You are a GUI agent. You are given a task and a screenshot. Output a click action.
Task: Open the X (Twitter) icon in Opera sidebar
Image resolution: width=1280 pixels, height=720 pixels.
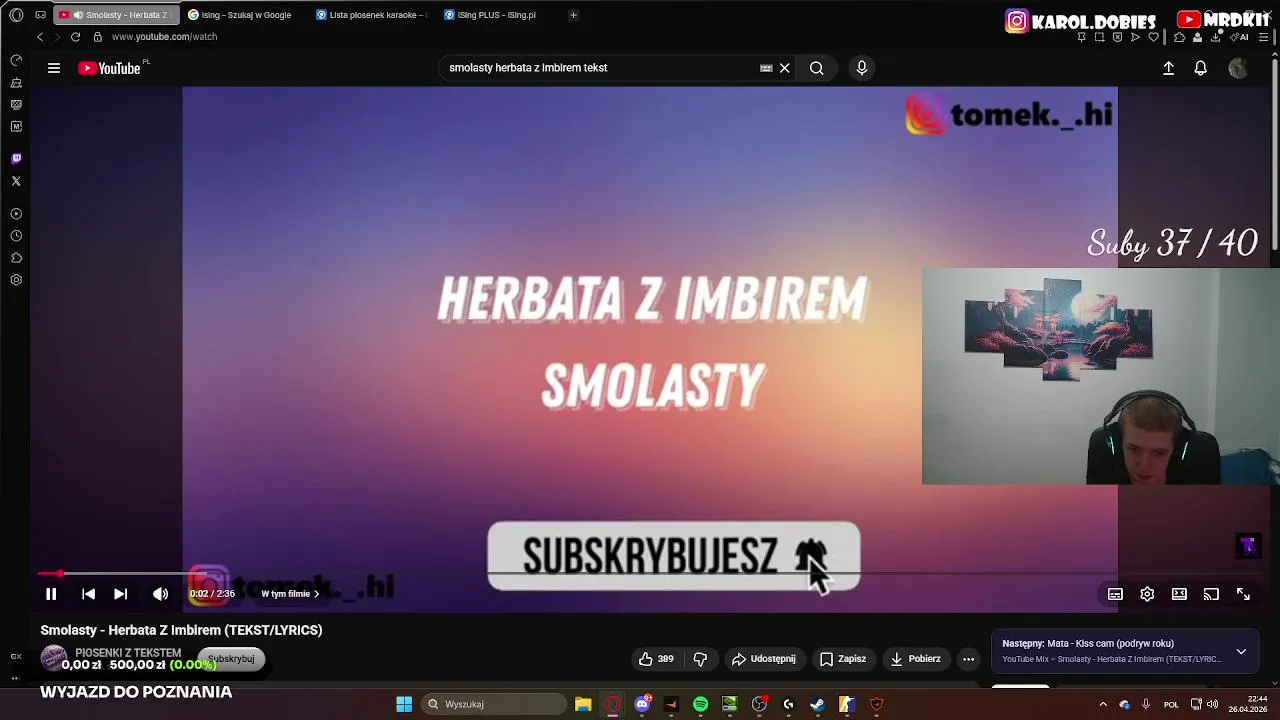tap(16, 181)
